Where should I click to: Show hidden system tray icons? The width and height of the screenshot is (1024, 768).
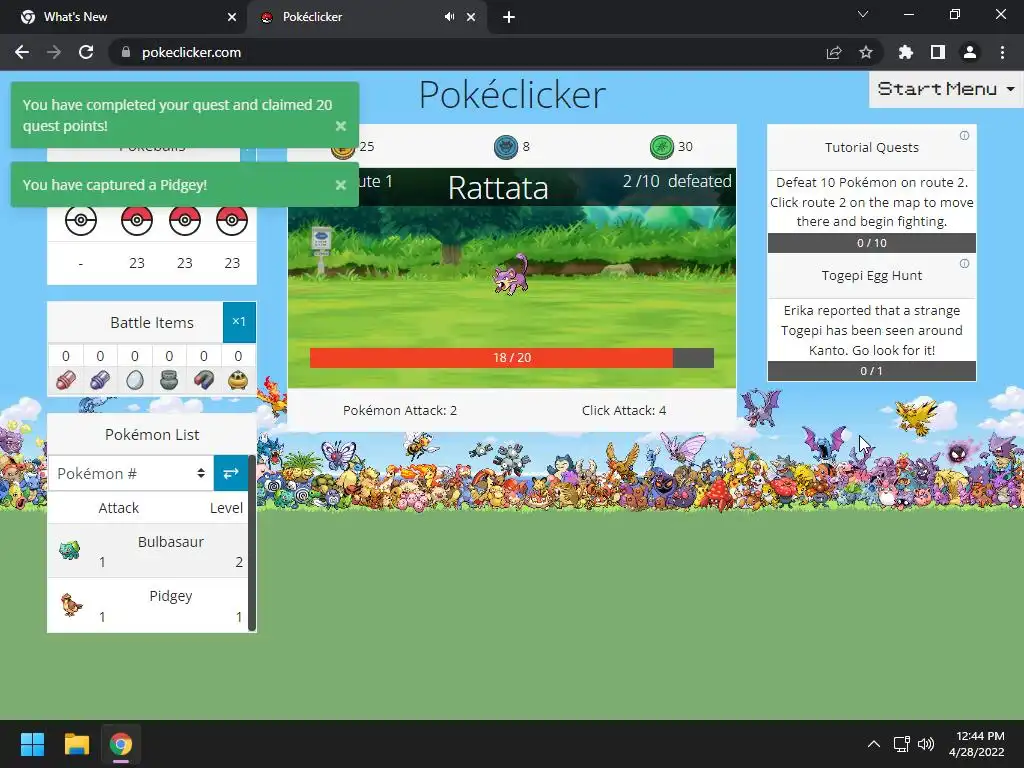click(x=873, y=744)
